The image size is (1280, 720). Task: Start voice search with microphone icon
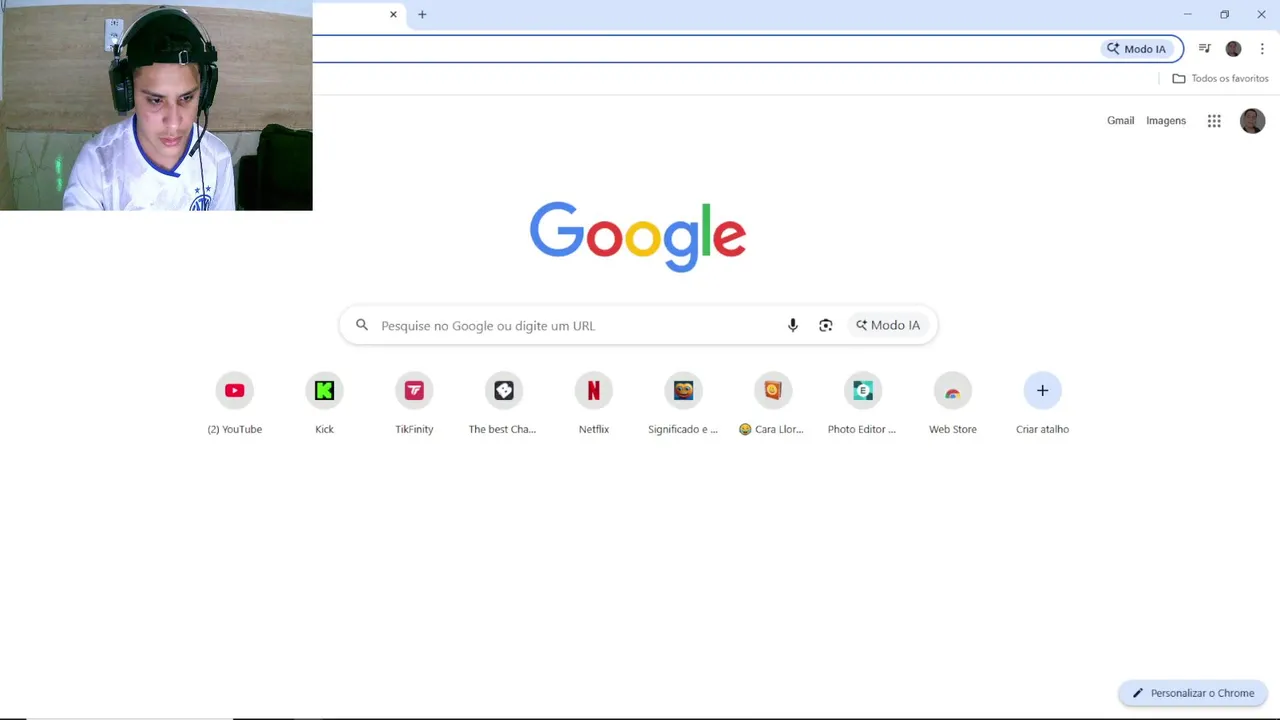pyautogui.click(x=793, y=325)
